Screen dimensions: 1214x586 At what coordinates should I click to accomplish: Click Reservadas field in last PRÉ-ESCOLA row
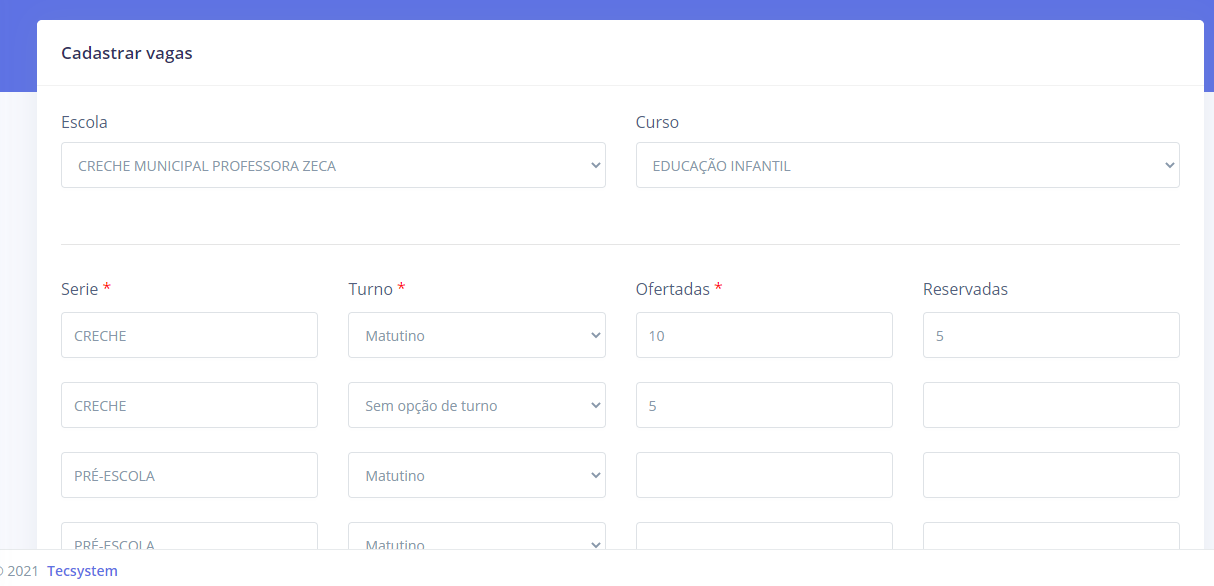[x=1051, y=537]
